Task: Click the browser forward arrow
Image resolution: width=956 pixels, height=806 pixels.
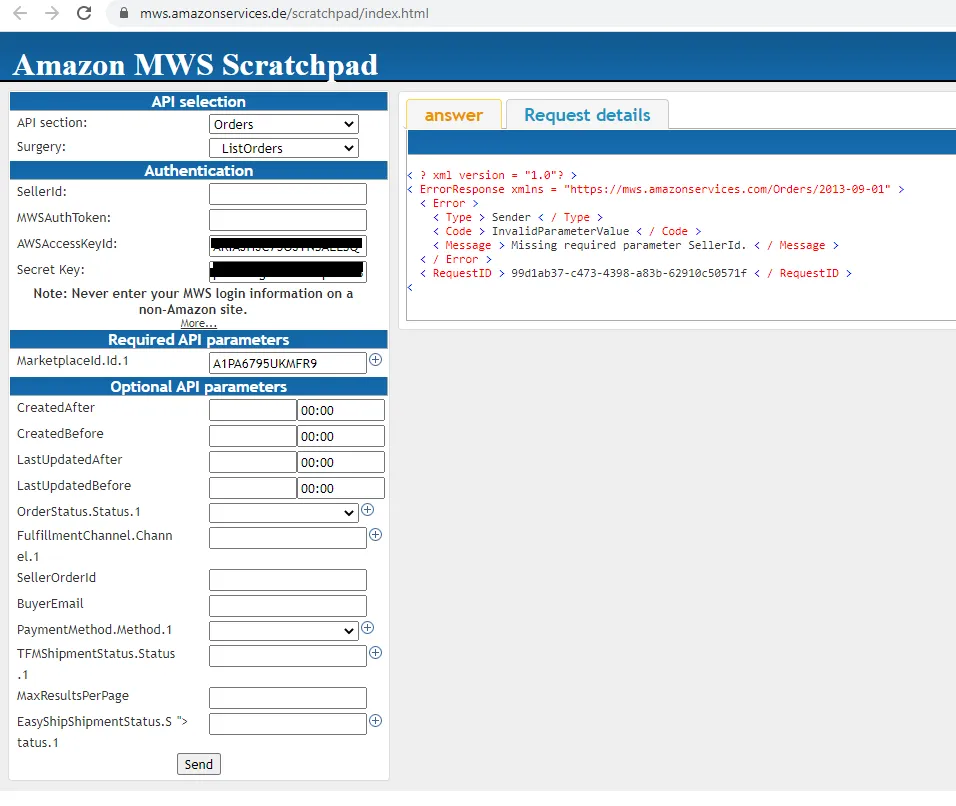Action: click(x=52, y=13)
